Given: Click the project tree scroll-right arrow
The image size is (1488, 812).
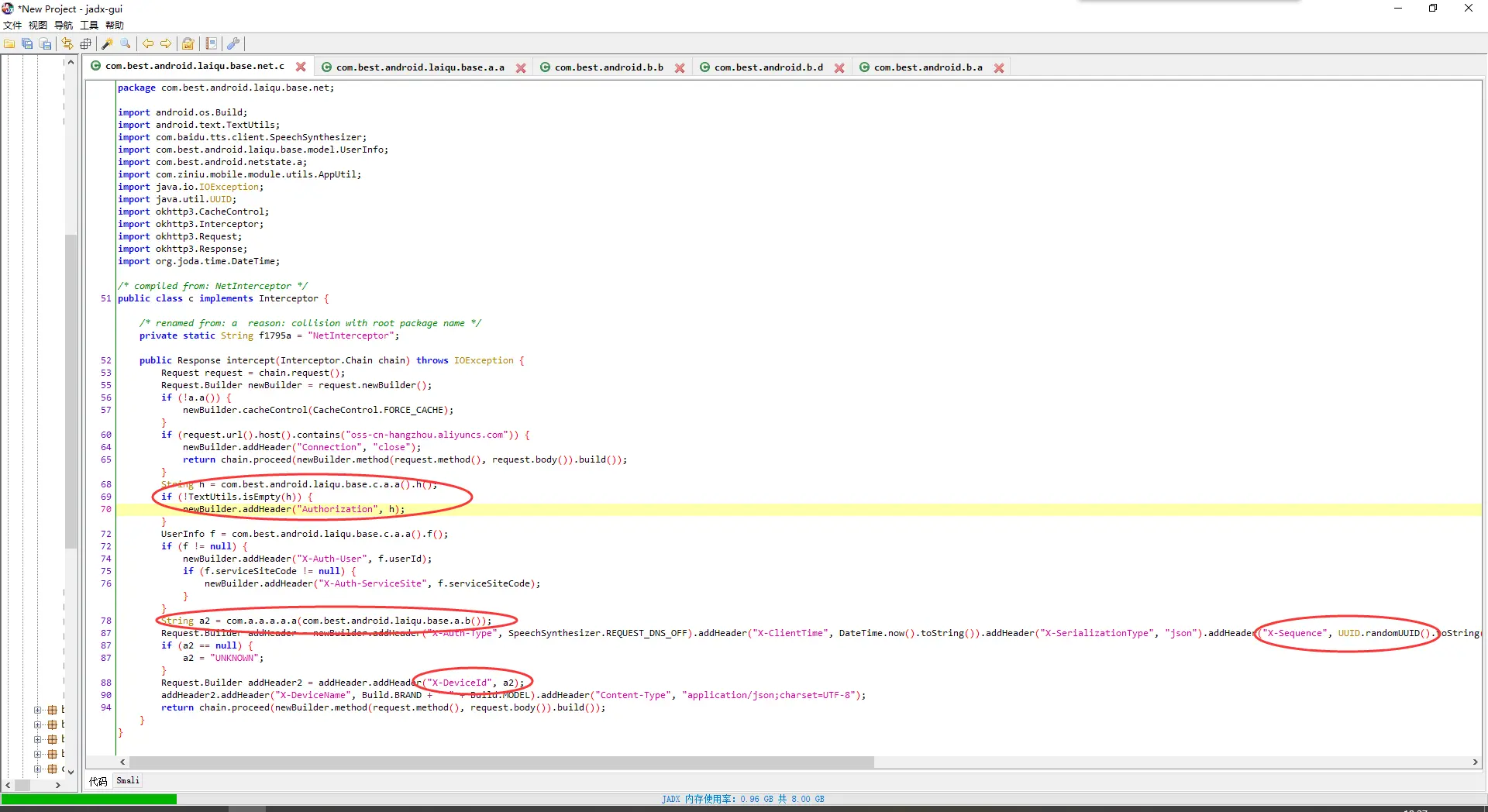Looking at the screenshot, I should click(58, 785).
